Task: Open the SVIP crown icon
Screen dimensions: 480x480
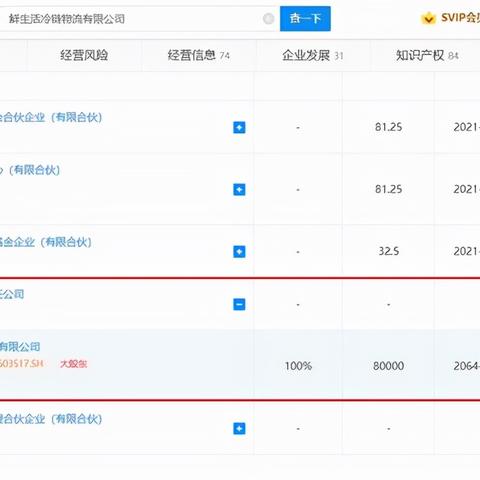Action: coord(428,18)
